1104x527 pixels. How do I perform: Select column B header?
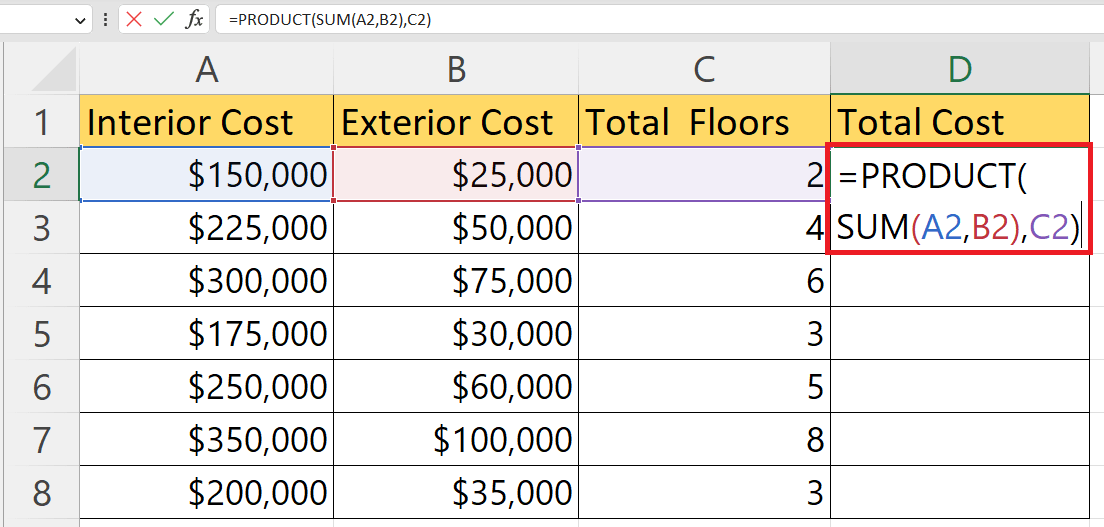[456, 69]
